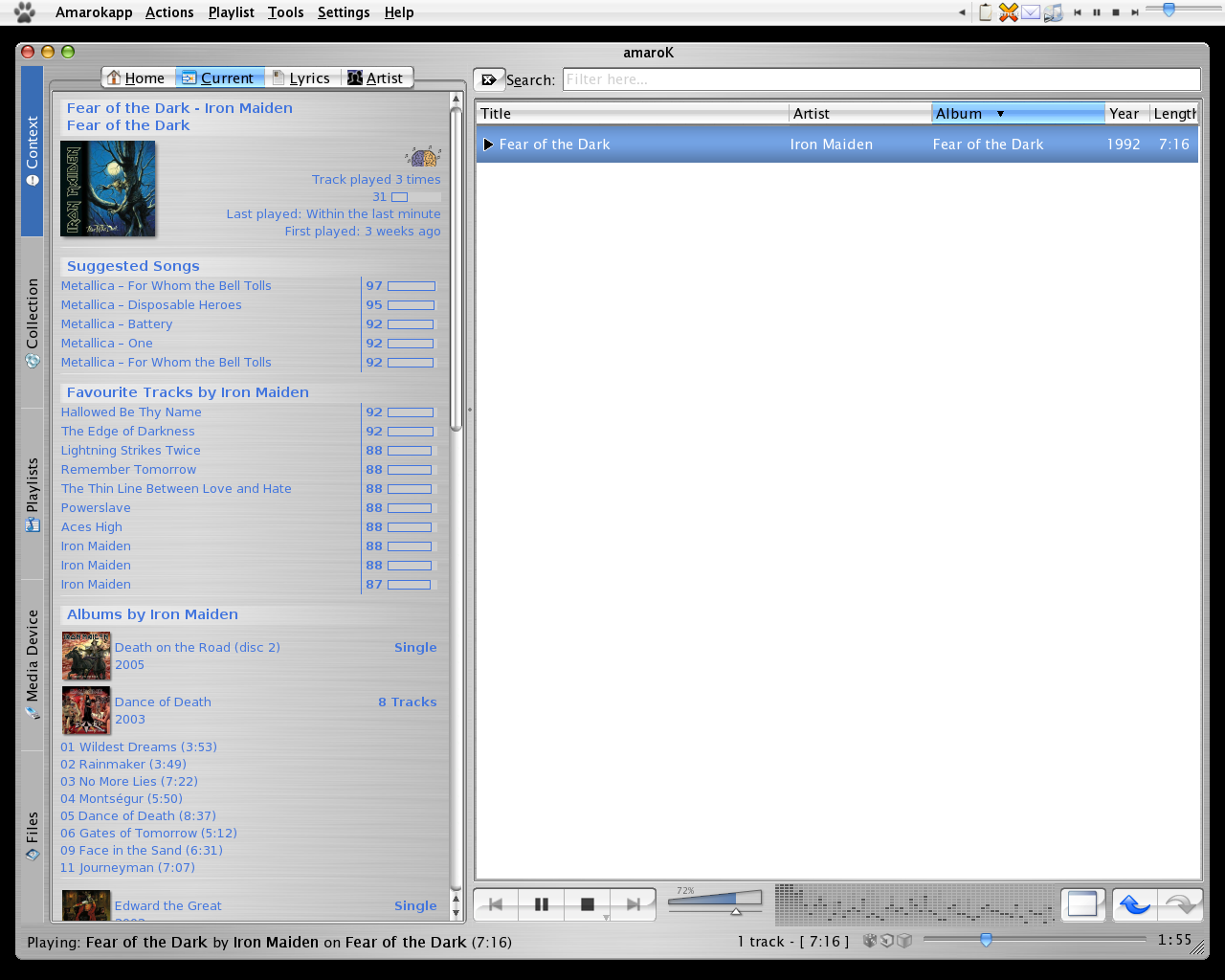Sort playlist by Length column

1174,113
